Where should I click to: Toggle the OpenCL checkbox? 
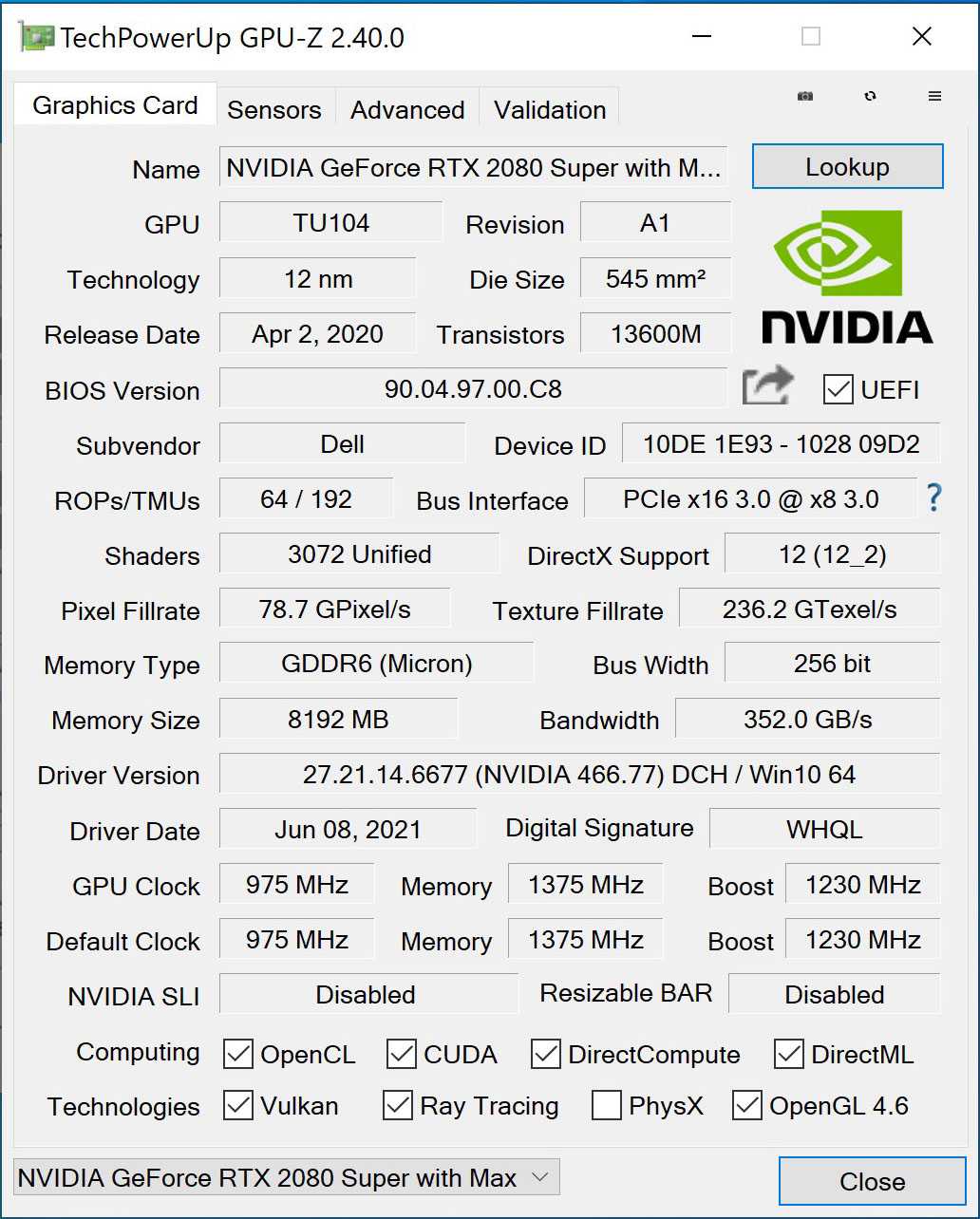click(x=238, y=1054)
